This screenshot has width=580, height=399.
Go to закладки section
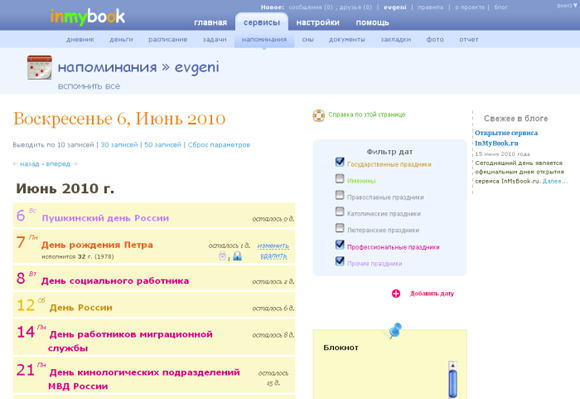click(396, 40)
